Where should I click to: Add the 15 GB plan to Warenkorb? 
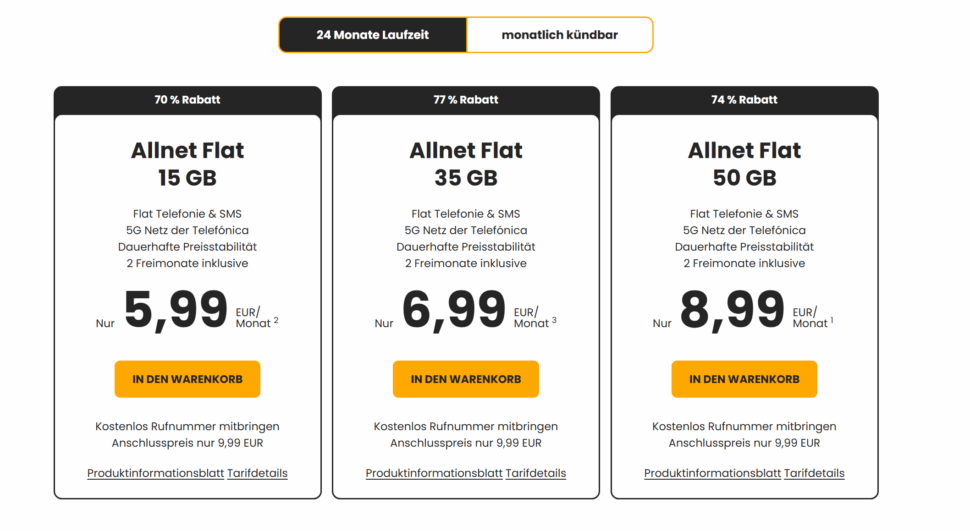[x=187, y=379]
